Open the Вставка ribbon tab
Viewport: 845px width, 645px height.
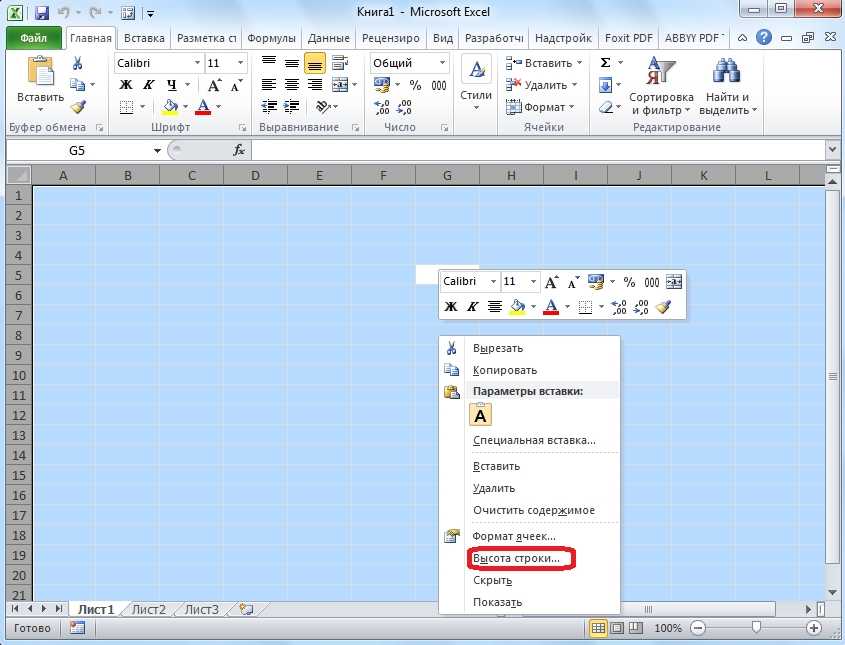pyautogui.click(x=144, y=38)
